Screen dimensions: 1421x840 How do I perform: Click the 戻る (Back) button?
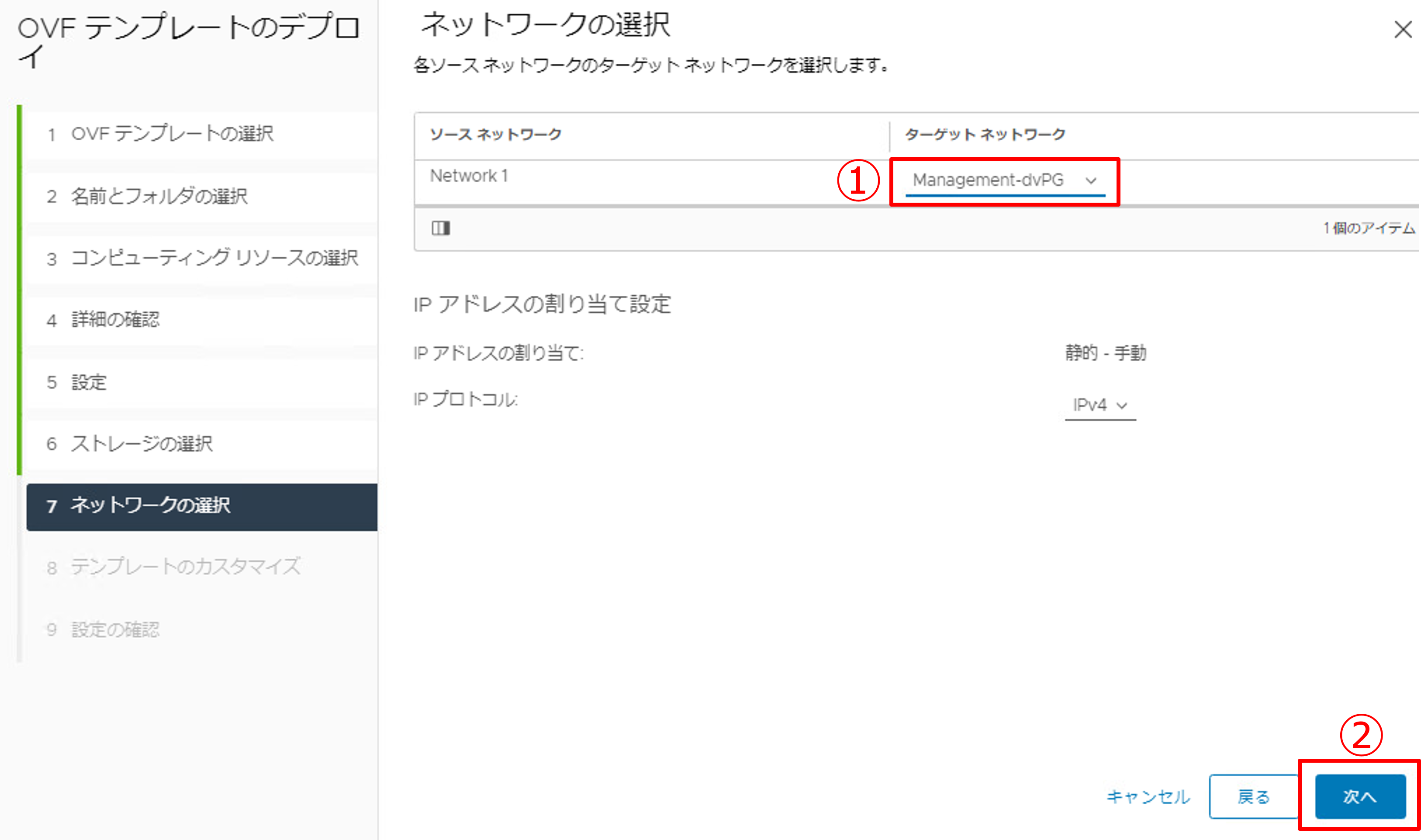click(x=1253, y=796)
